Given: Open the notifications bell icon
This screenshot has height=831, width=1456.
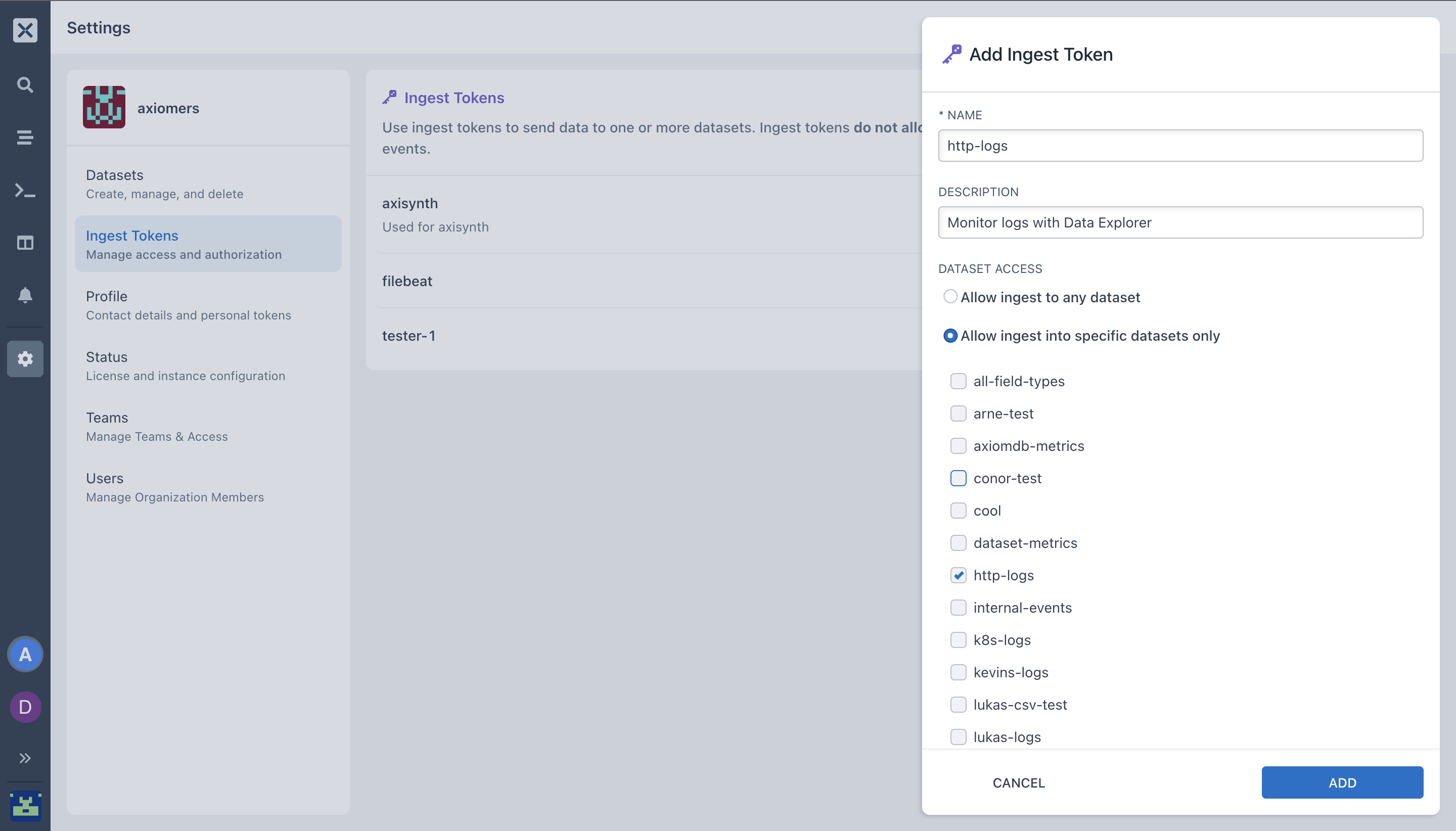Looking at the screenshot, I should (25, 295).
